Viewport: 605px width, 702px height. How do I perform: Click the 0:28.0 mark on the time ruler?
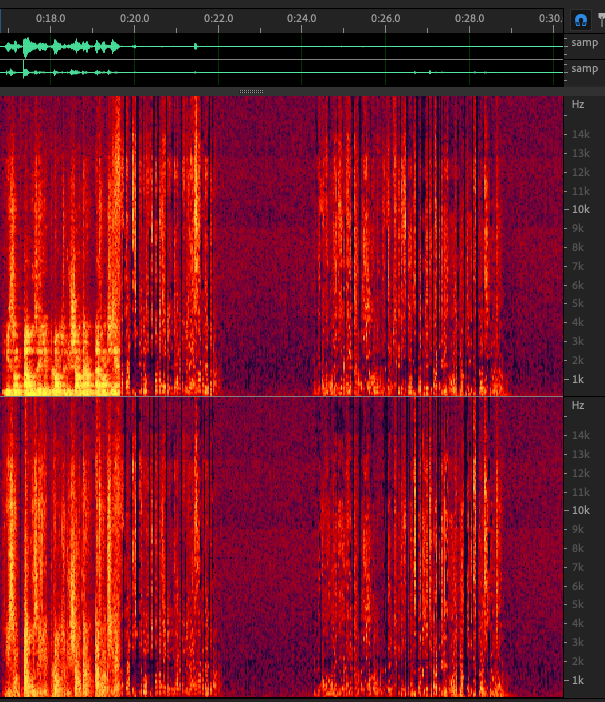coord(469,19)
